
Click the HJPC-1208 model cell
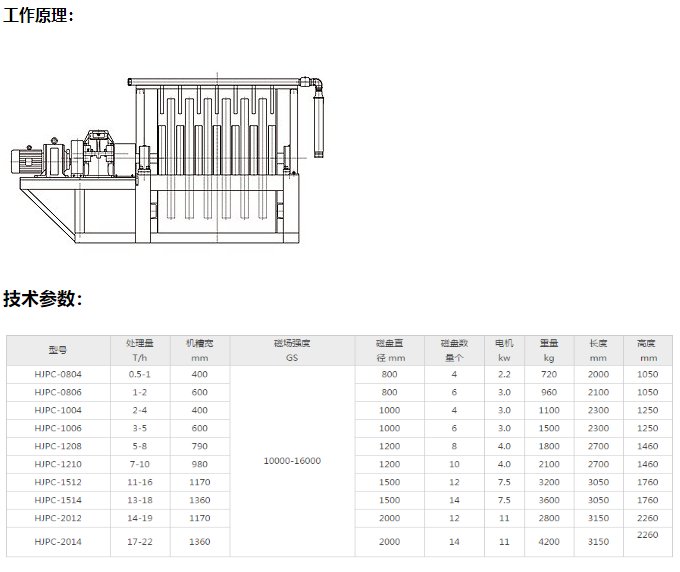58,445
